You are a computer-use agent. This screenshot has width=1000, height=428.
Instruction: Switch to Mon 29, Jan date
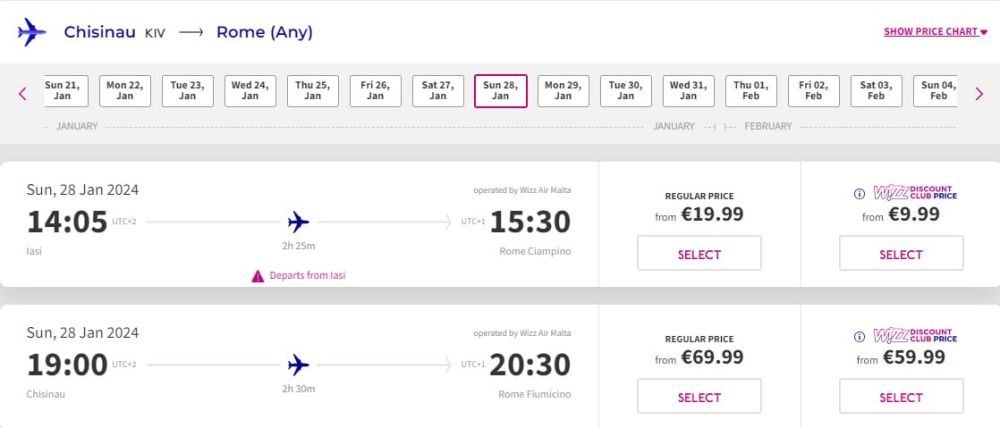point(563,91)
